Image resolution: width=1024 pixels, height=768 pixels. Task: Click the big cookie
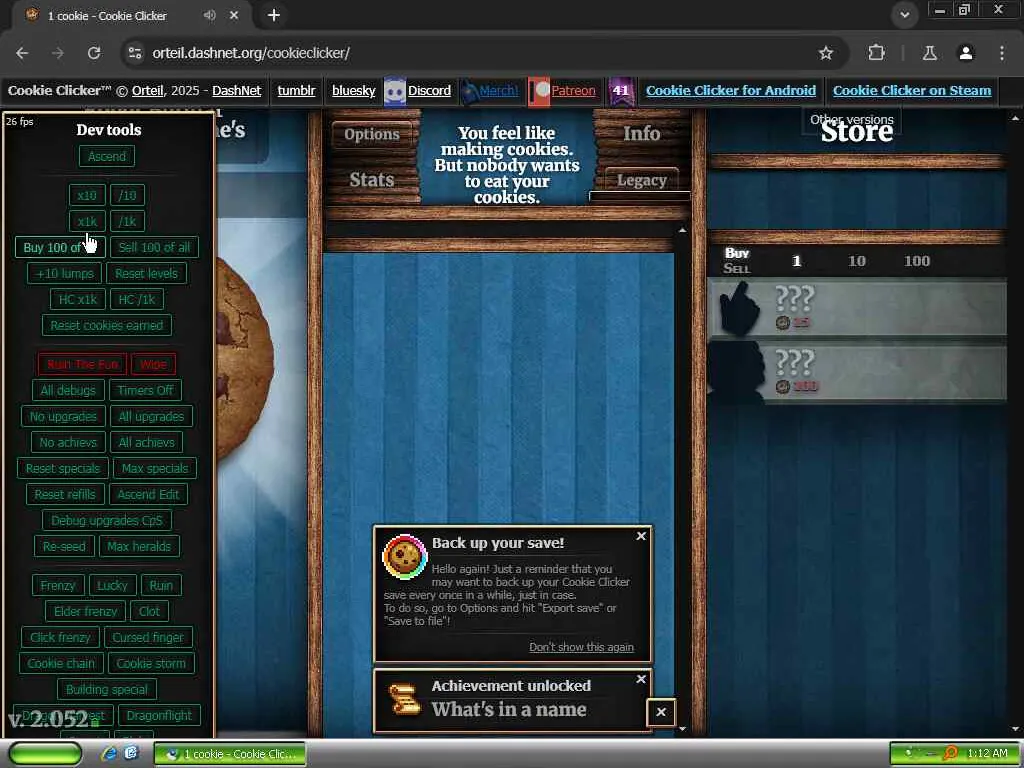[x=243, y=358]
